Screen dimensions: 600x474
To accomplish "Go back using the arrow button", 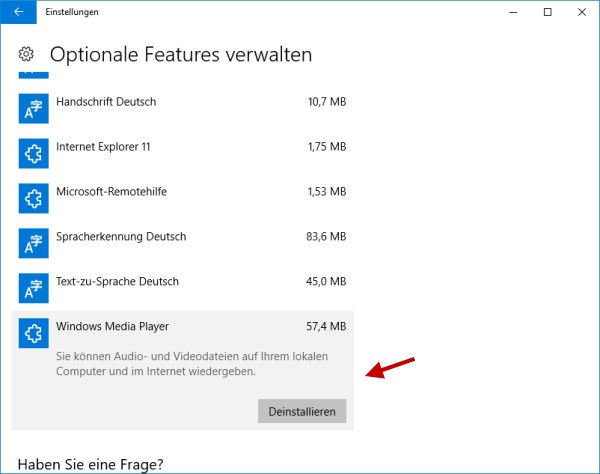I will [18, 12].
